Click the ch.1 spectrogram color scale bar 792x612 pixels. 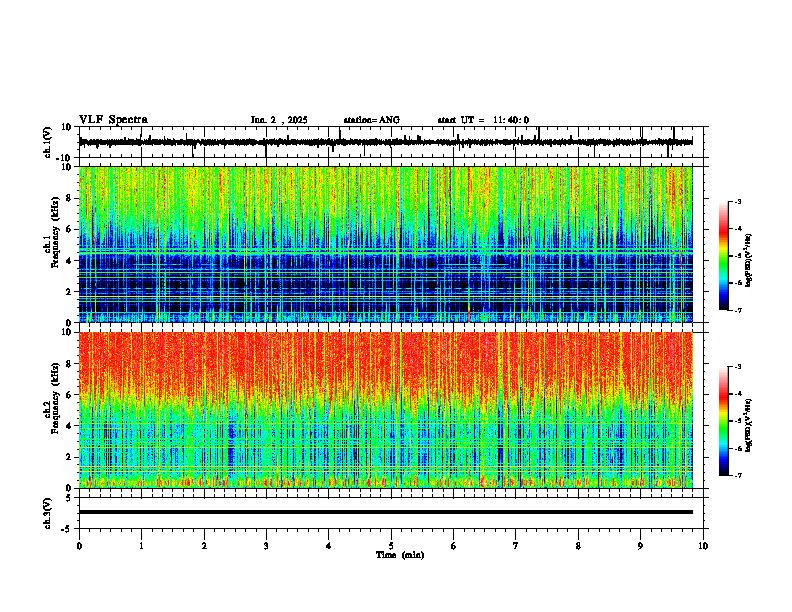coord(724,256)
